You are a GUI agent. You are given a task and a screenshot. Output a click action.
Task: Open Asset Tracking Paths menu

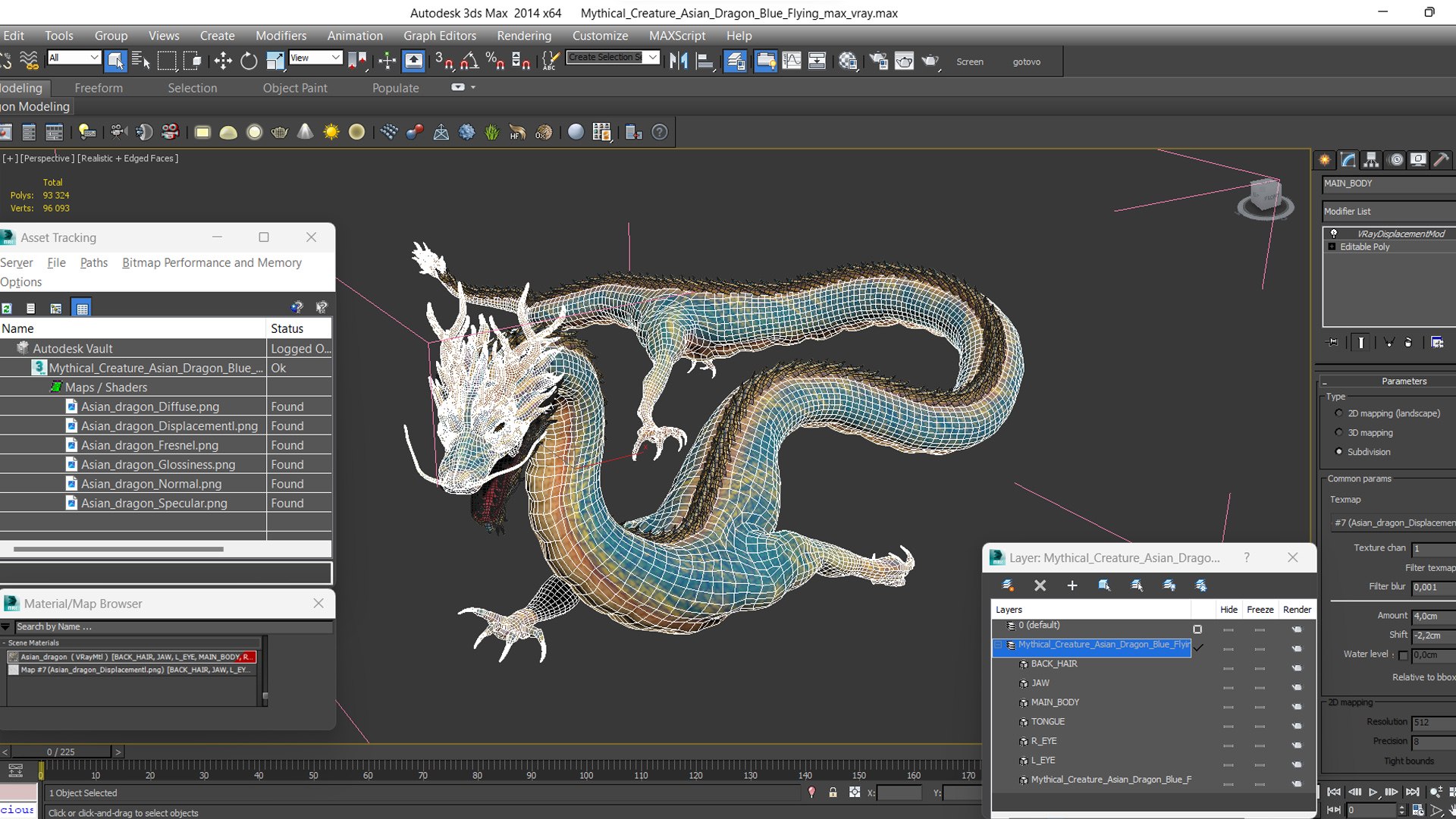point(93,262)
